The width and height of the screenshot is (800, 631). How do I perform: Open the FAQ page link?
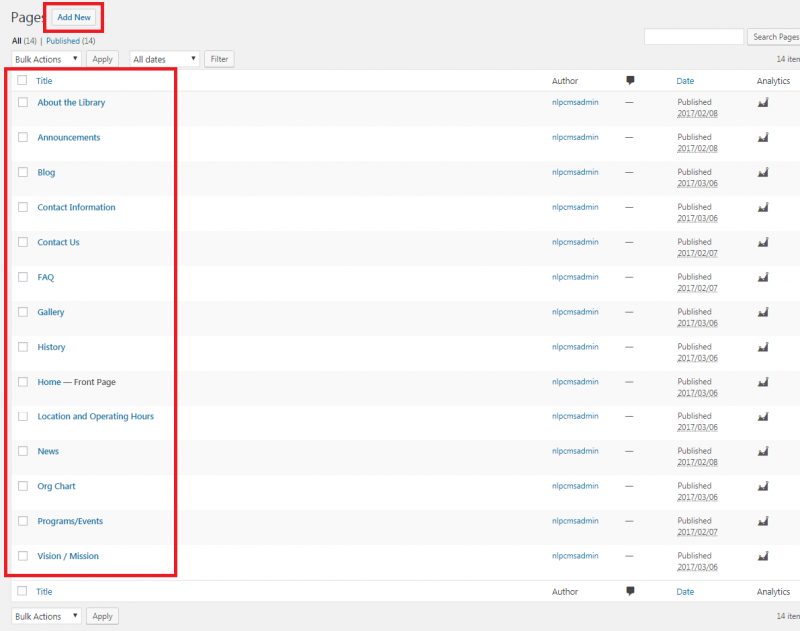(45, 277)
